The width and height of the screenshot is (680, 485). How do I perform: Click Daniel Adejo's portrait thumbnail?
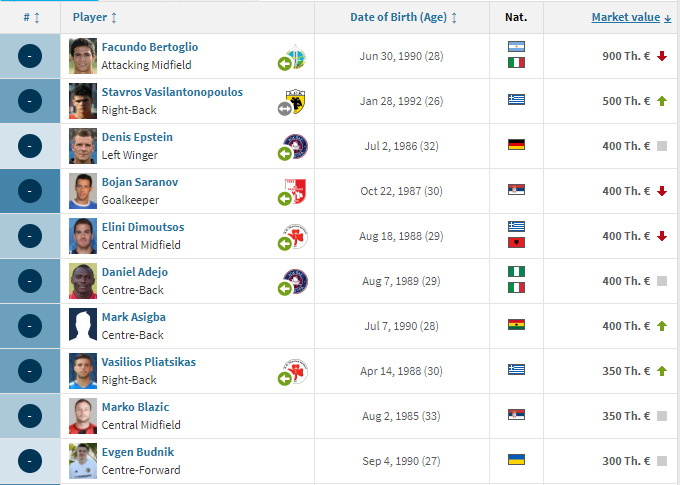tap(83, 281)
